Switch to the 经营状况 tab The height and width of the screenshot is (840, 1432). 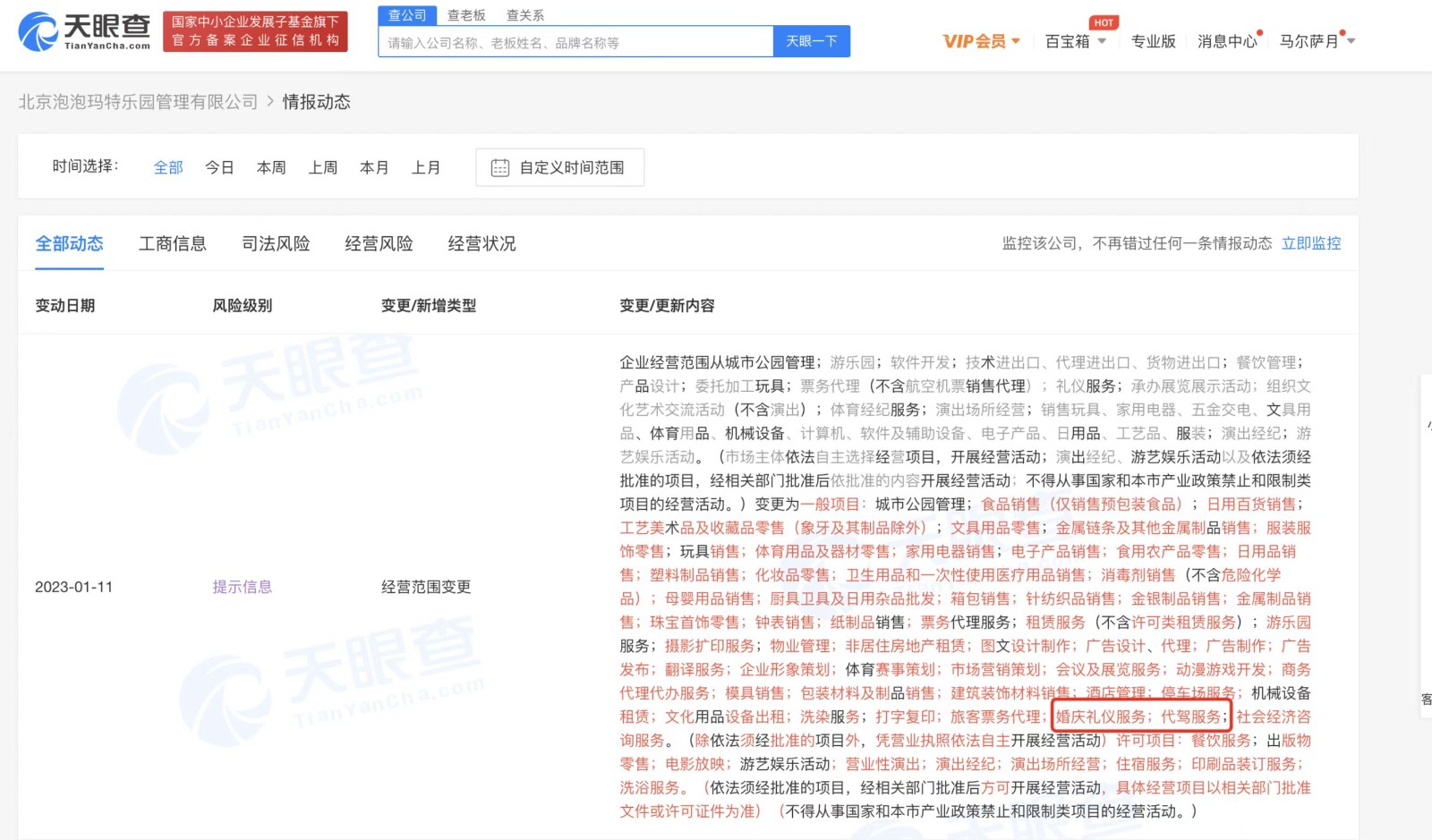[x=482, y=243]
